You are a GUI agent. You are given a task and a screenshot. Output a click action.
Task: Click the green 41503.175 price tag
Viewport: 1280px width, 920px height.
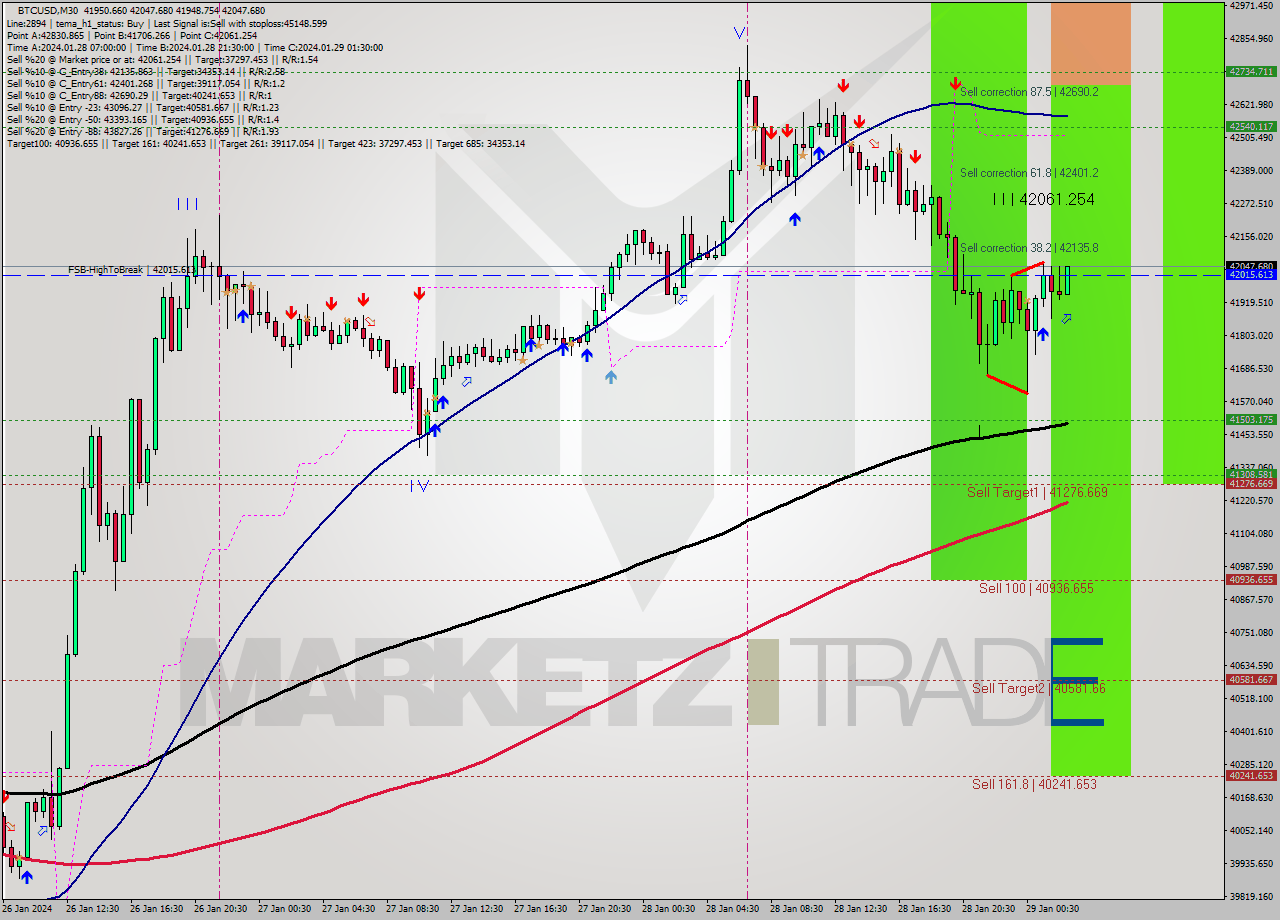(1250, 420)
